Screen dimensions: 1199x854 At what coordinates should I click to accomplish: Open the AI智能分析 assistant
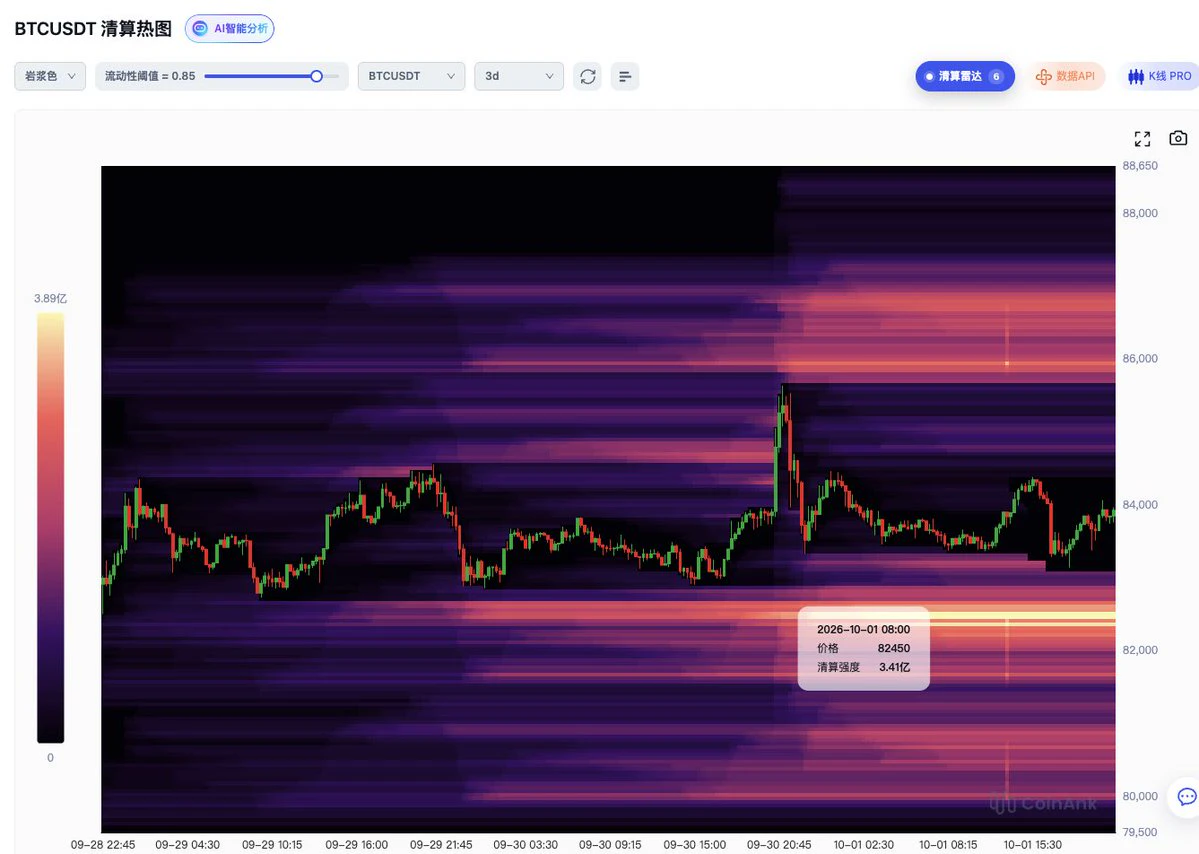point(229,28)
